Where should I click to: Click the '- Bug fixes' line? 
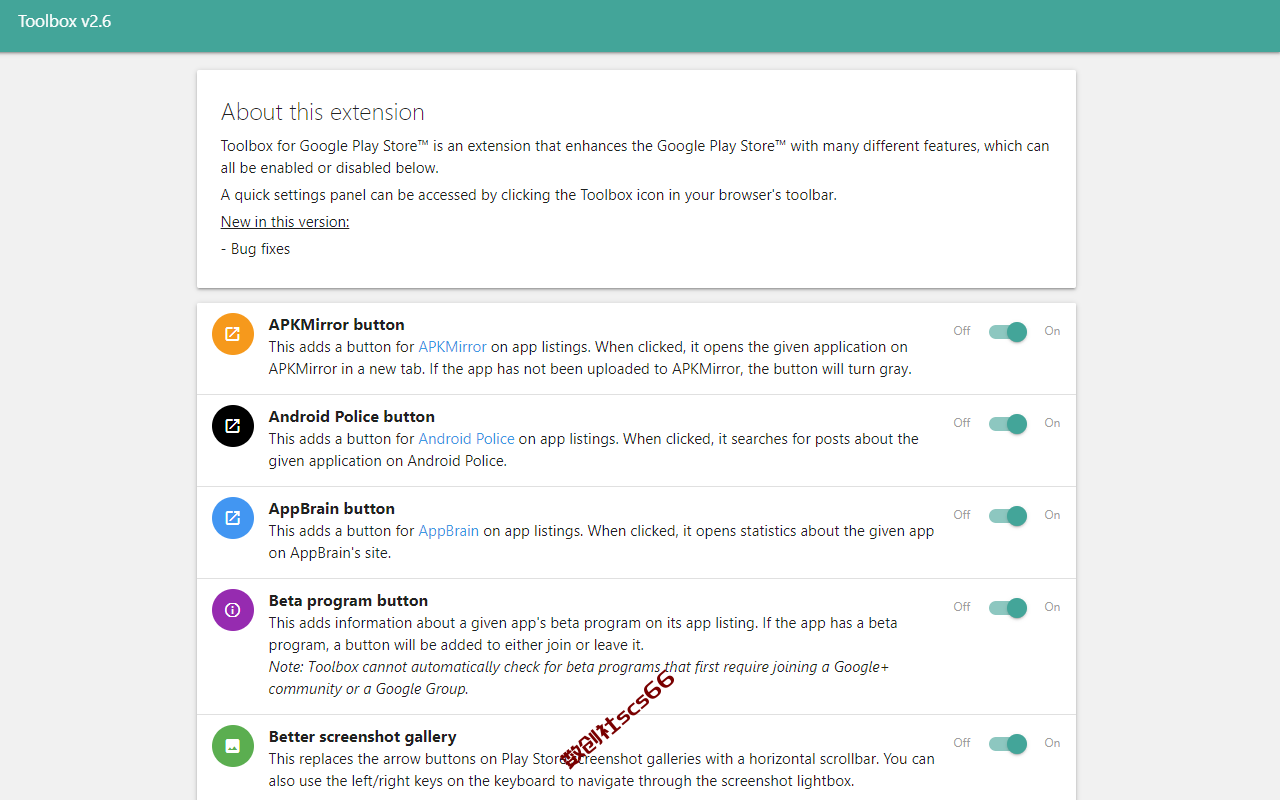click(255, 249)
